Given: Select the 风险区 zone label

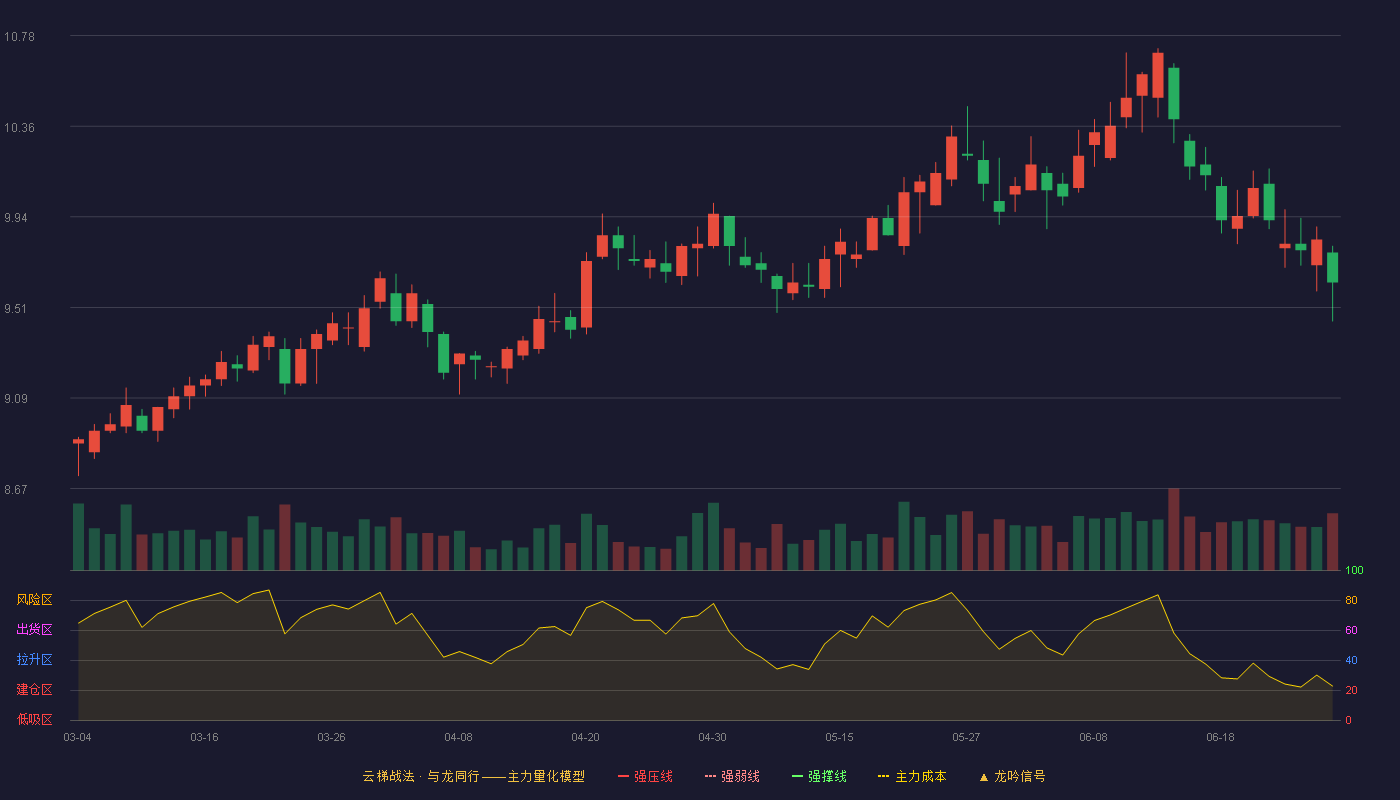Looking at the screenshot, I should (34, 600).
